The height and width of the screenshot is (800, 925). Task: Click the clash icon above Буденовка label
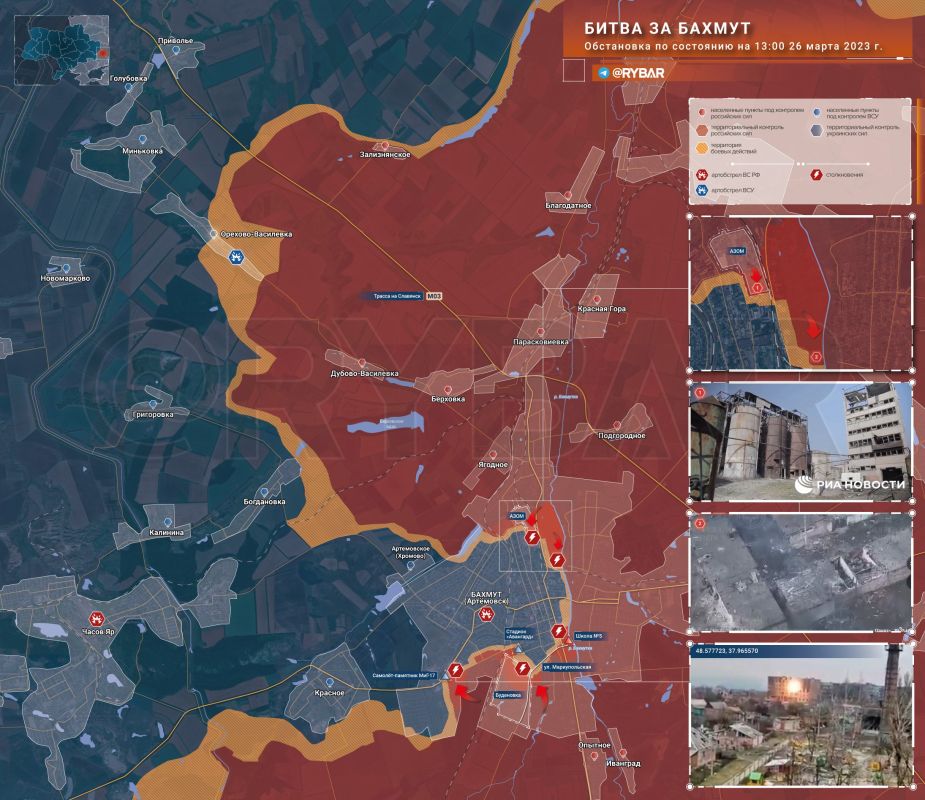tap(521, 668)
